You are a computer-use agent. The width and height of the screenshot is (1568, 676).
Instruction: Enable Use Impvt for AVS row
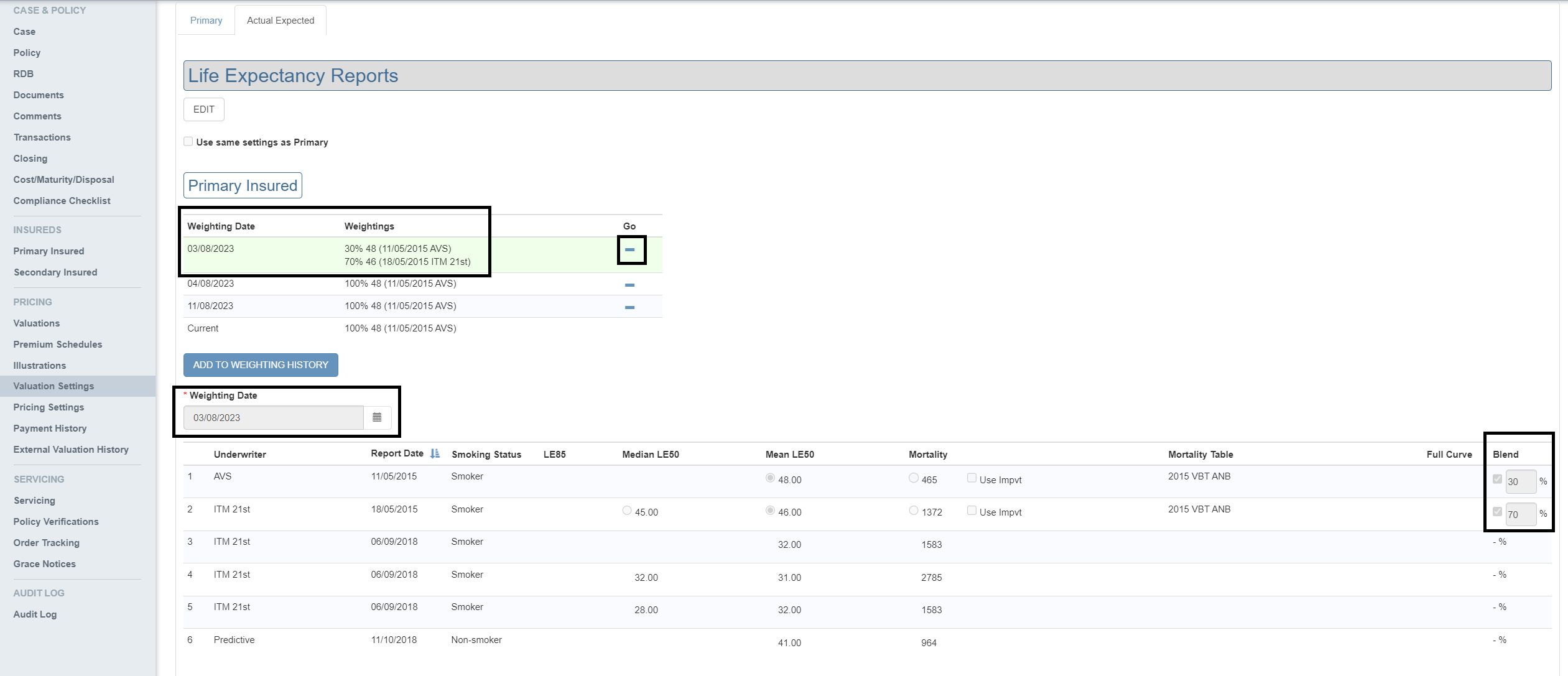[972, 478]
